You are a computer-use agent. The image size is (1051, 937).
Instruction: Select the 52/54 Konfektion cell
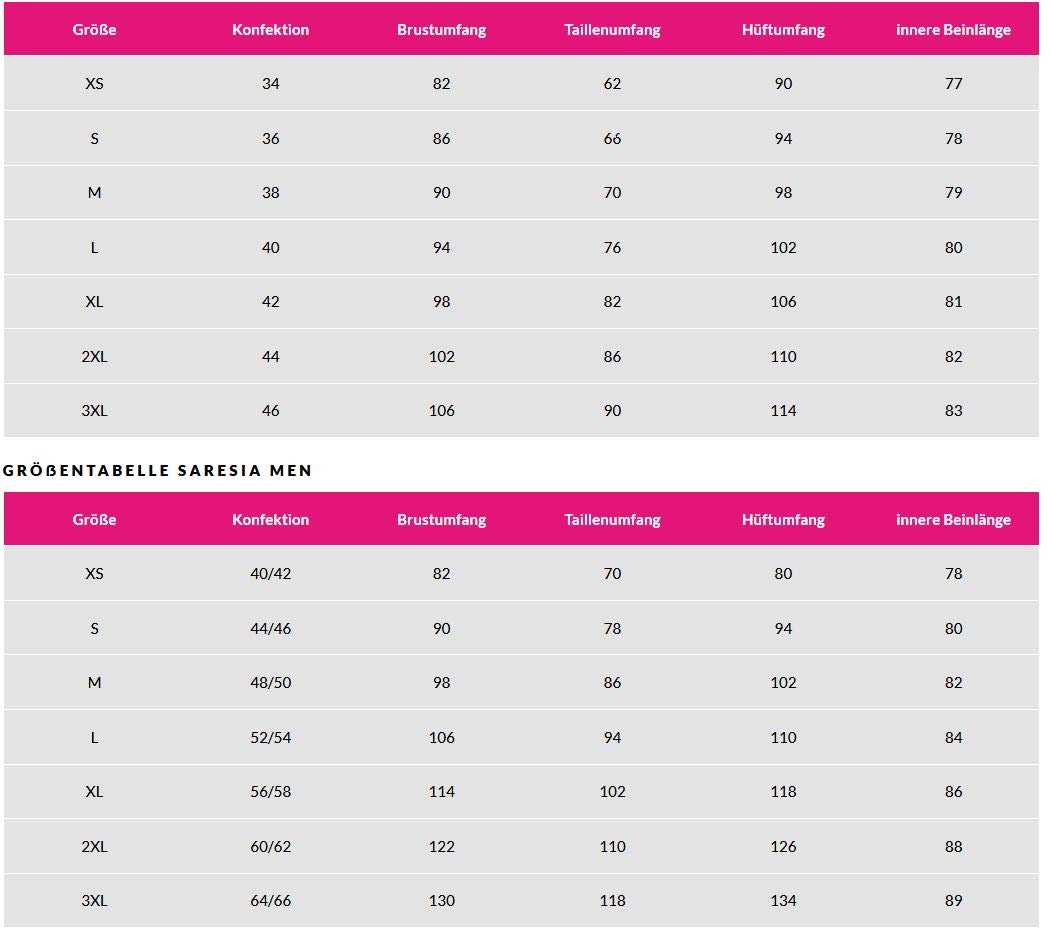[270, 737]
